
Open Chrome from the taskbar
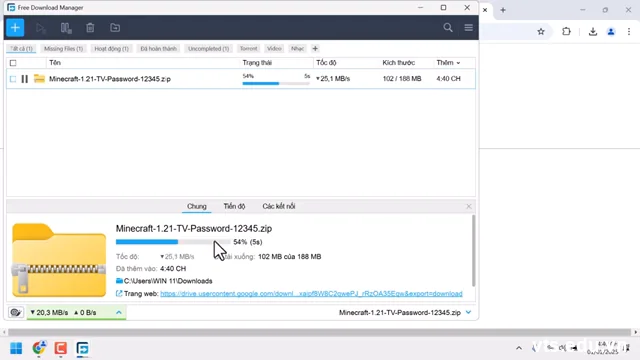[39, 348]
